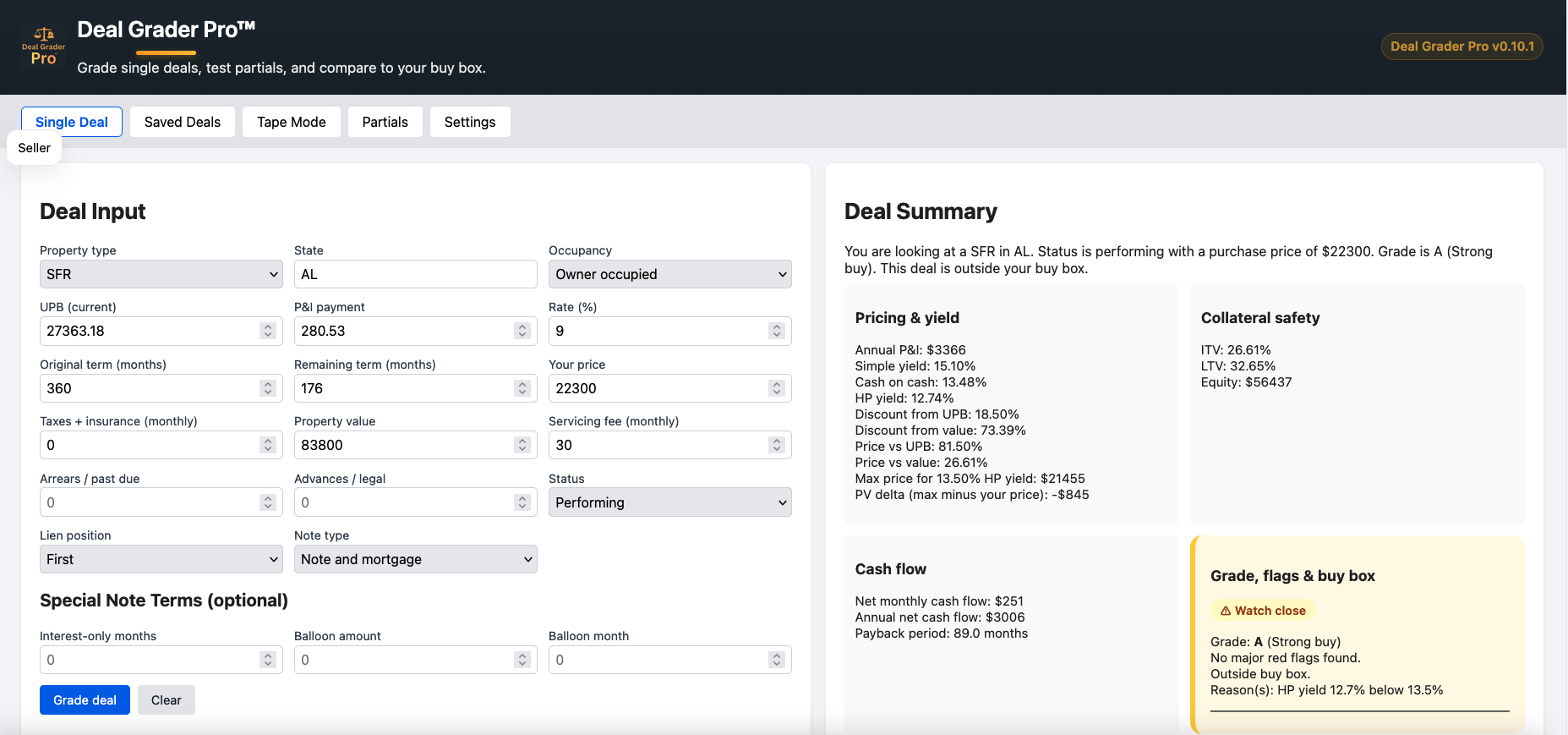
Task: Focus the Advances / legal field
Action: pos(416,502)
